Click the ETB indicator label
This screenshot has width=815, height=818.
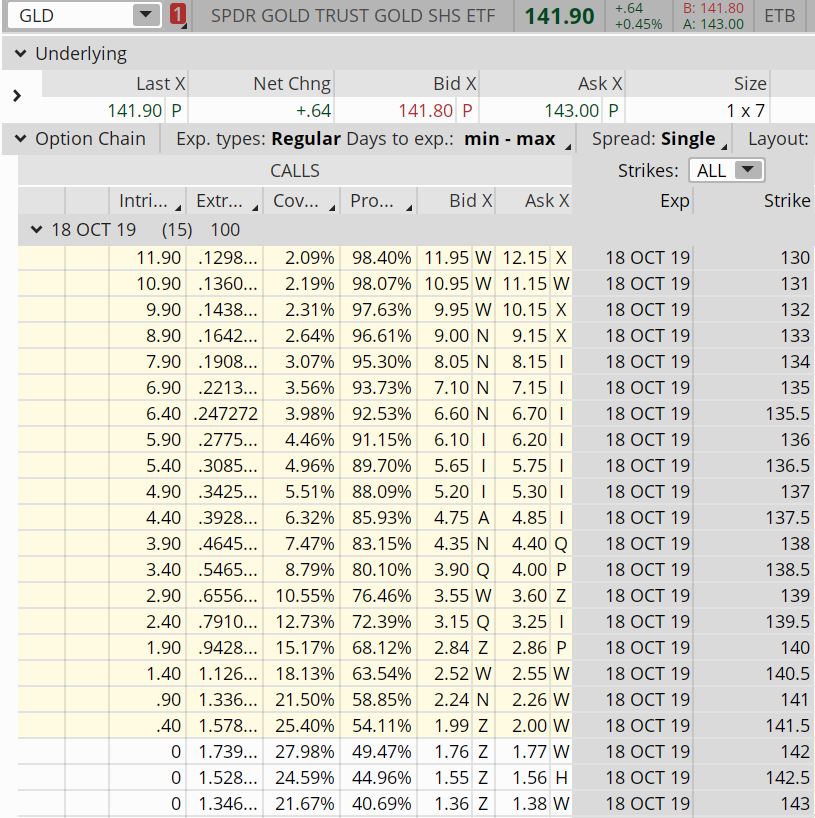tap(780, 16)
